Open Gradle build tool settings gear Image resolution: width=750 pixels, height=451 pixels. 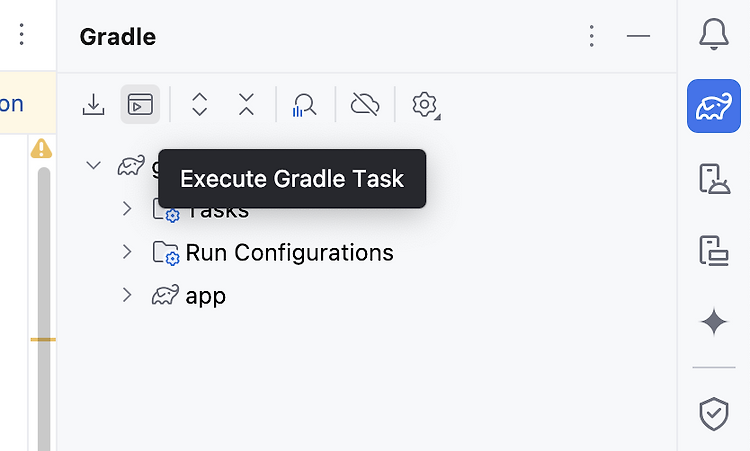(x=425, y=105)
